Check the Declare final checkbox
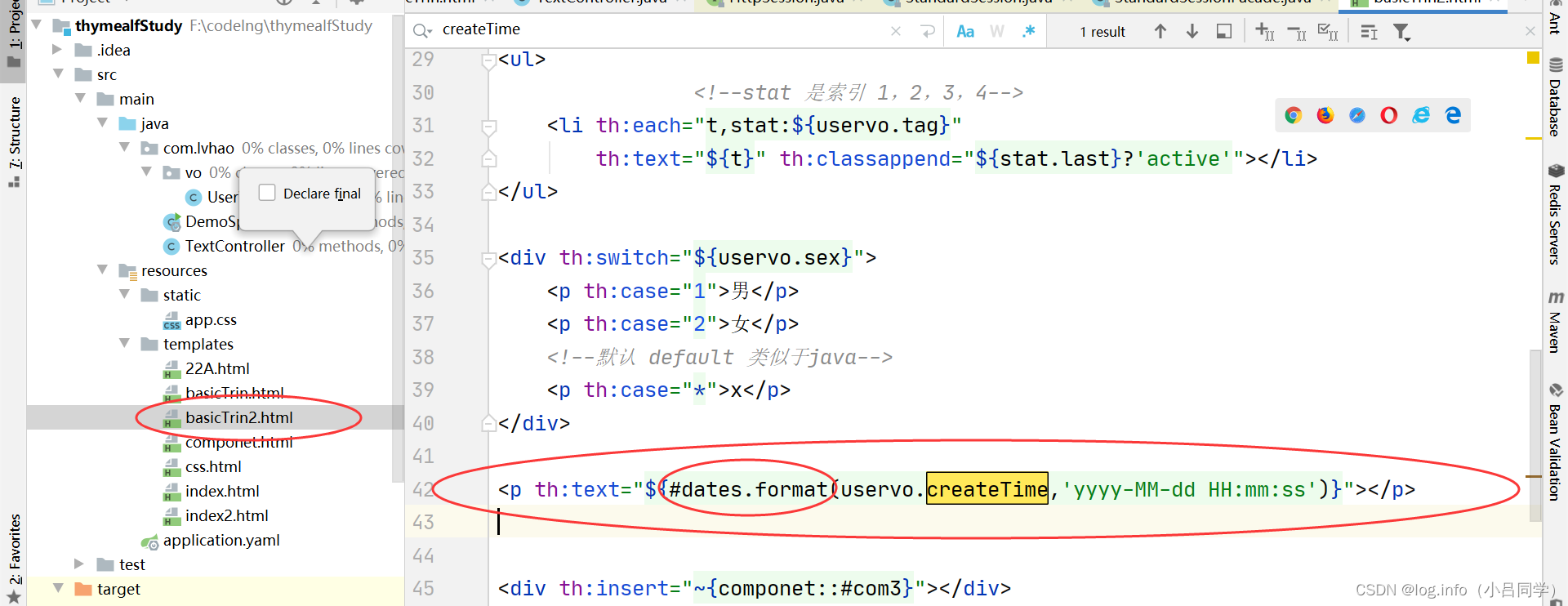Screen dimensions: 1568x606 click(267, 193)
